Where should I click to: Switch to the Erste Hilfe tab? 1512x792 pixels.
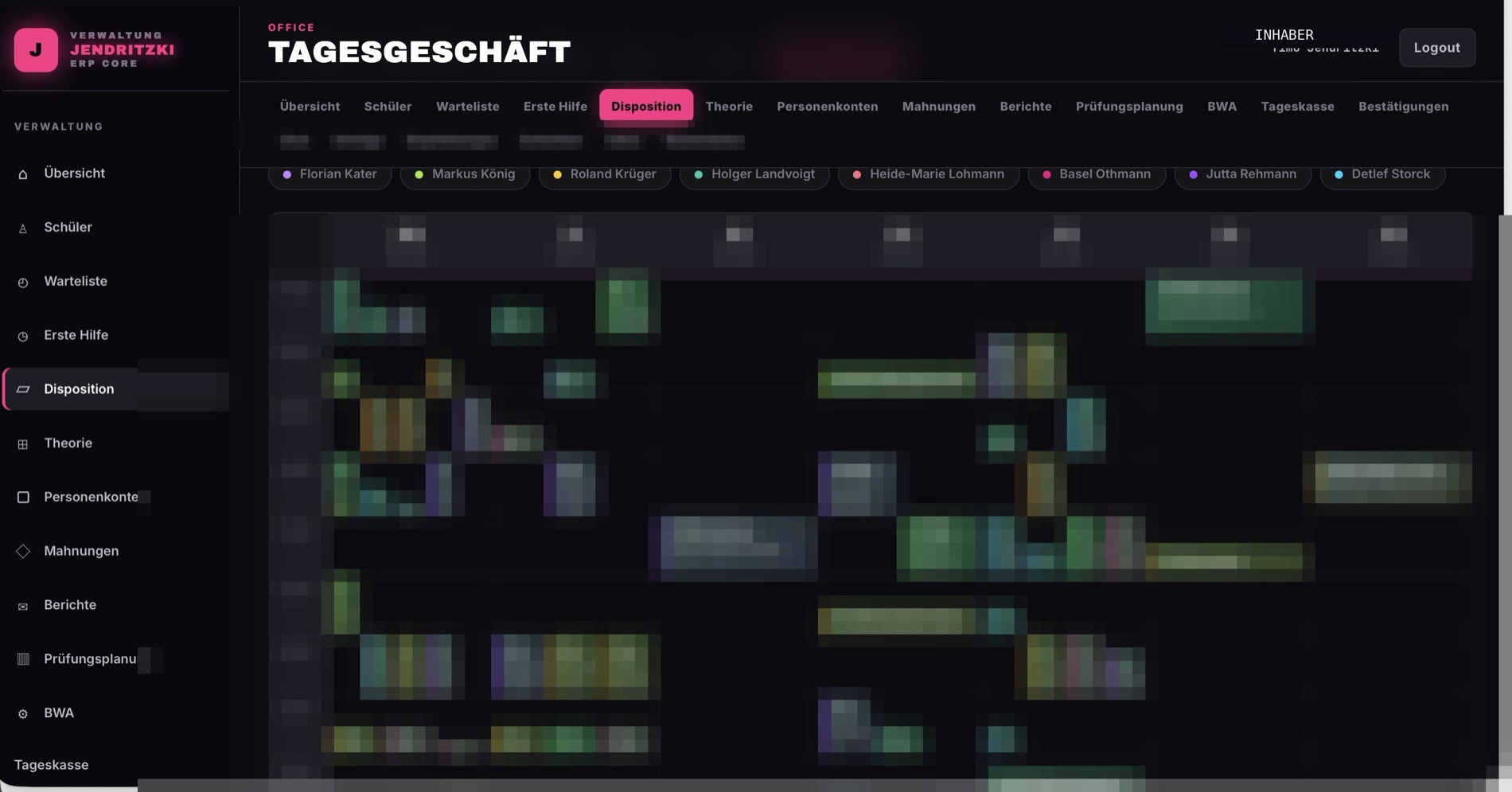tap(555, 106)
